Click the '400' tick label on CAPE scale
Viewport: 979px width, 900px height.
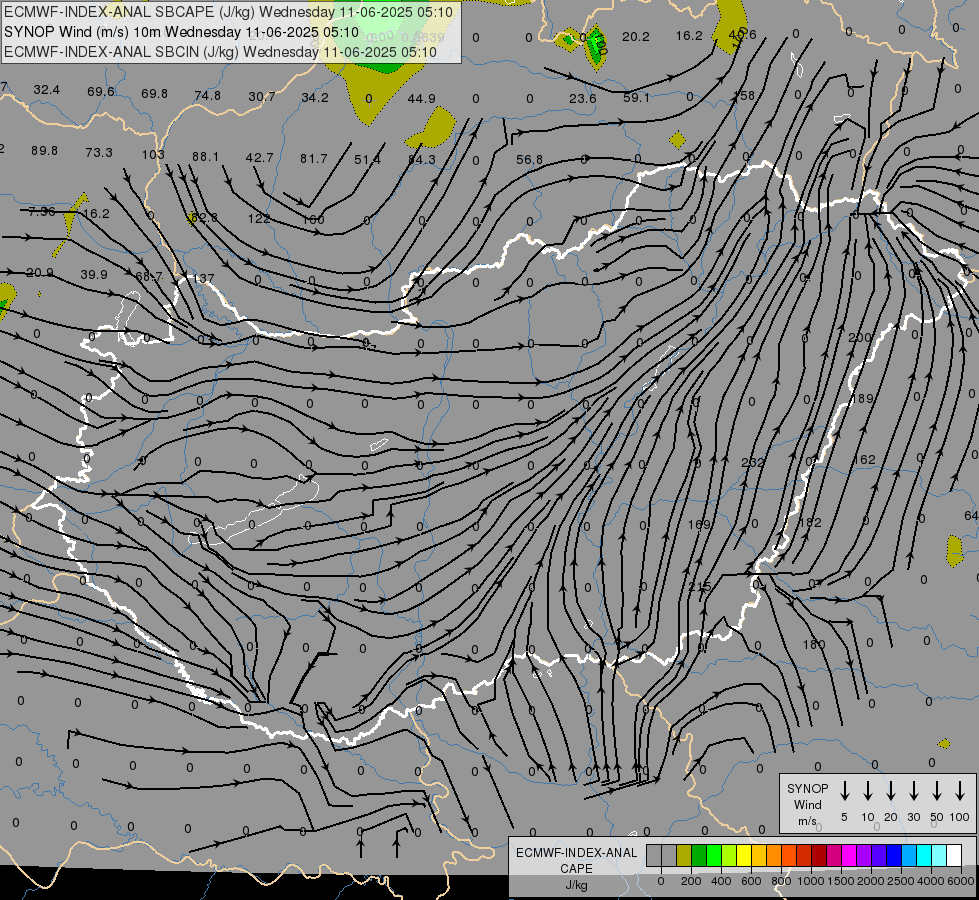[721, 881]
